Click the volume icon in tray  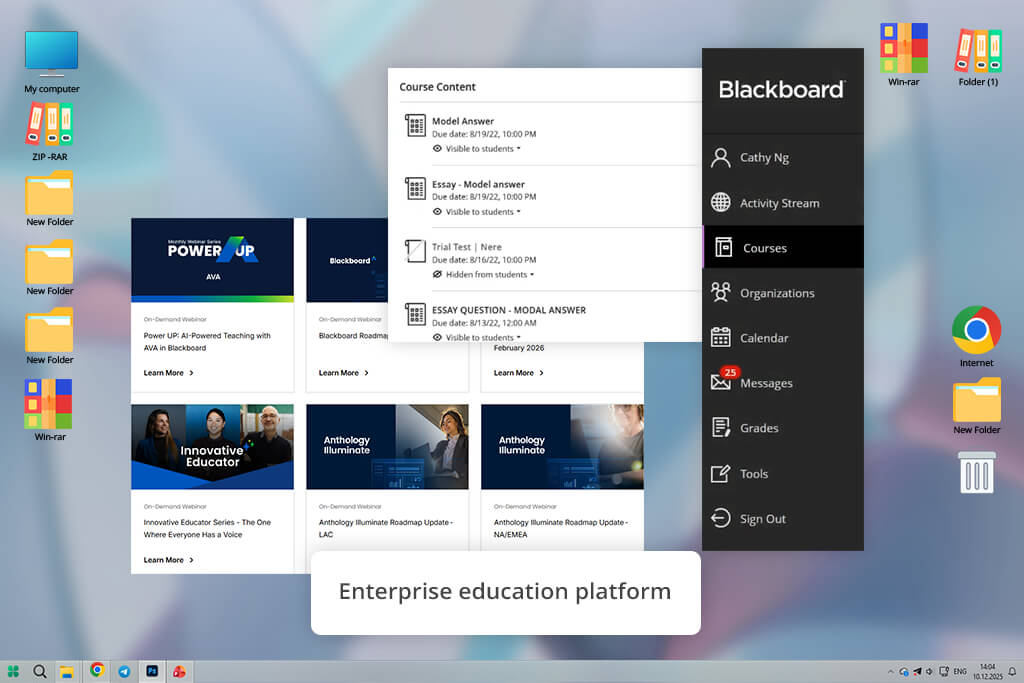click(929, 671)
